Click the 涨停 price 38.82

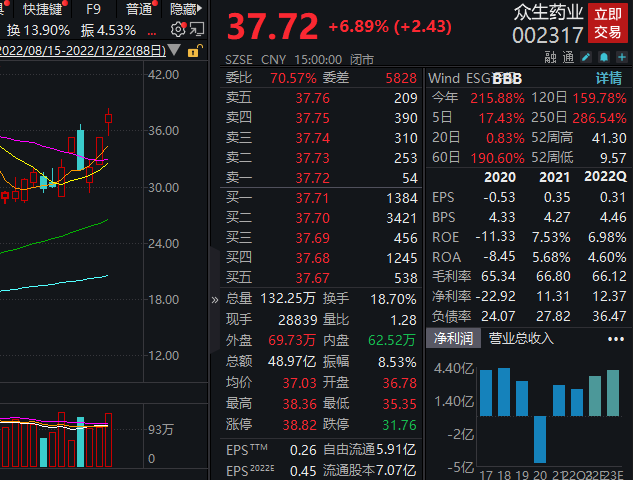coord(299,425)
